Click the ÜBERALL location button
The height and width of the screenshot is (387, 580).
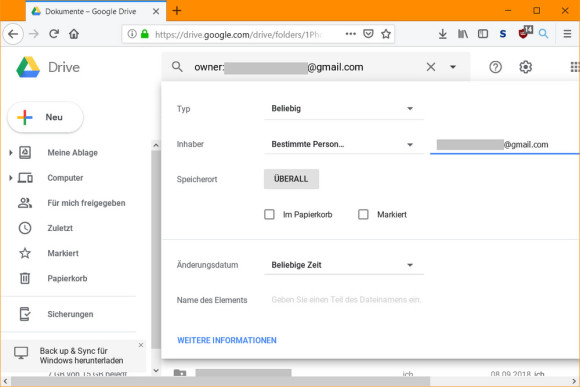click(291, 179)
